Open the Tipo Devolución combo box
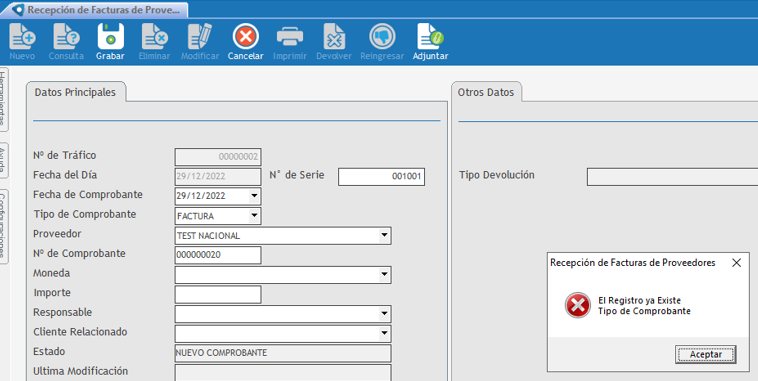The image size is (758, 381). (672, 177)
